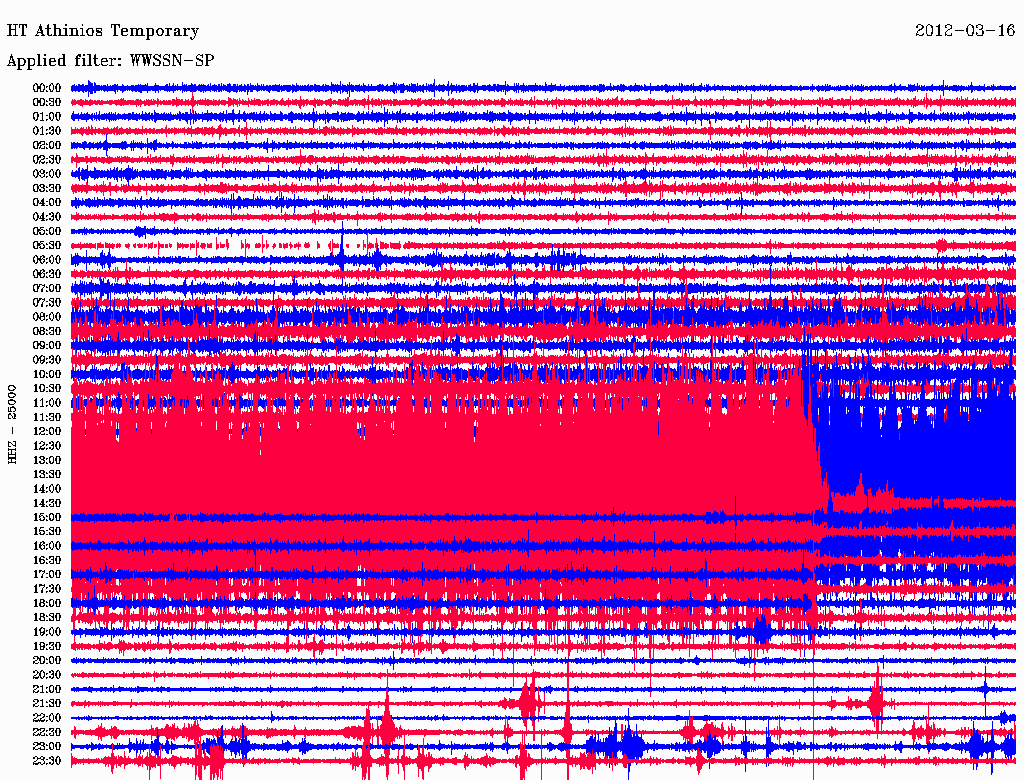Screen dimensions: 1024x780
Task: Click the 02:00 time label
Action: (x=47, y=145)
